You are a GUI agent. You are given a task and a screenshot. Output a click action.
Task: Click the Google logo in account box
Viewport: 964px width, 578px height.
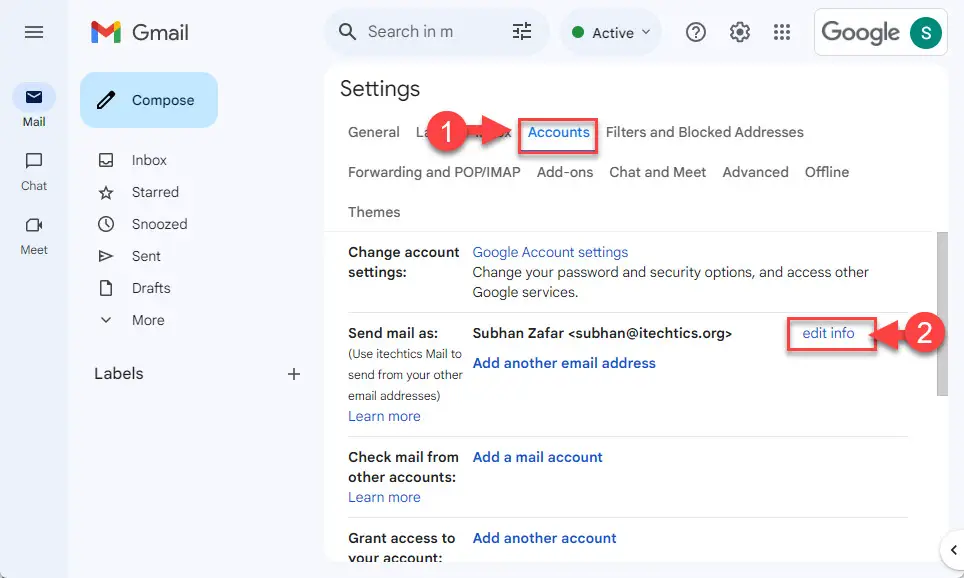click(860, 33)
